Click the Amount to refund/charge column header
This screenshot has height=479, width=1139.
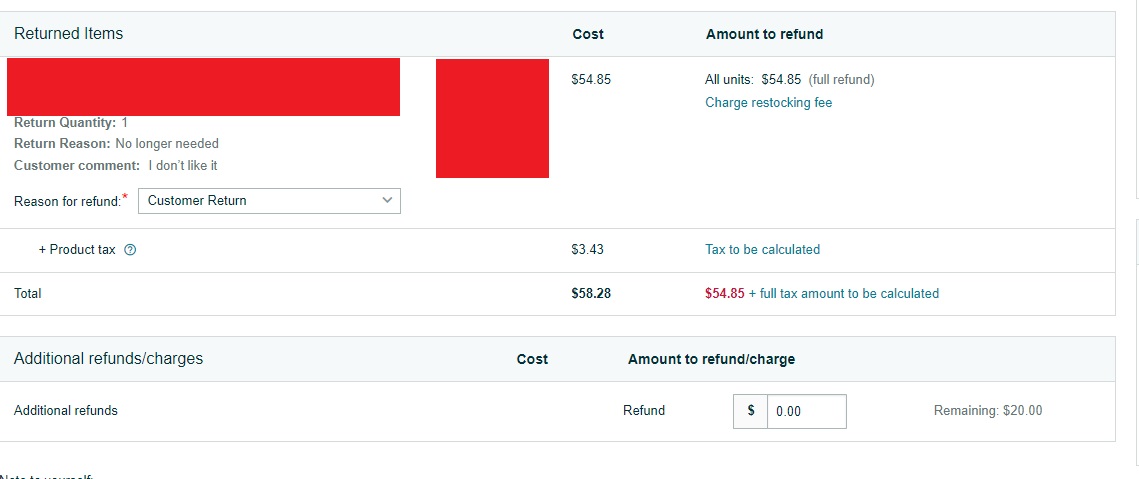pyautogui.click(x=711, y=359)
